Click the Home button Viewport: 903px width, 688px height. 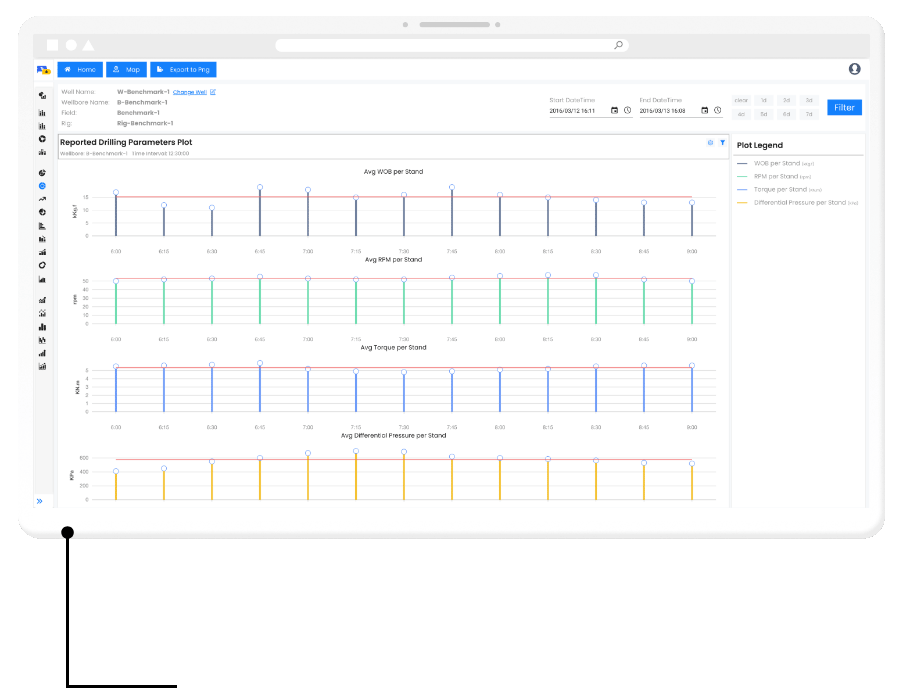[x=80, y=70]
